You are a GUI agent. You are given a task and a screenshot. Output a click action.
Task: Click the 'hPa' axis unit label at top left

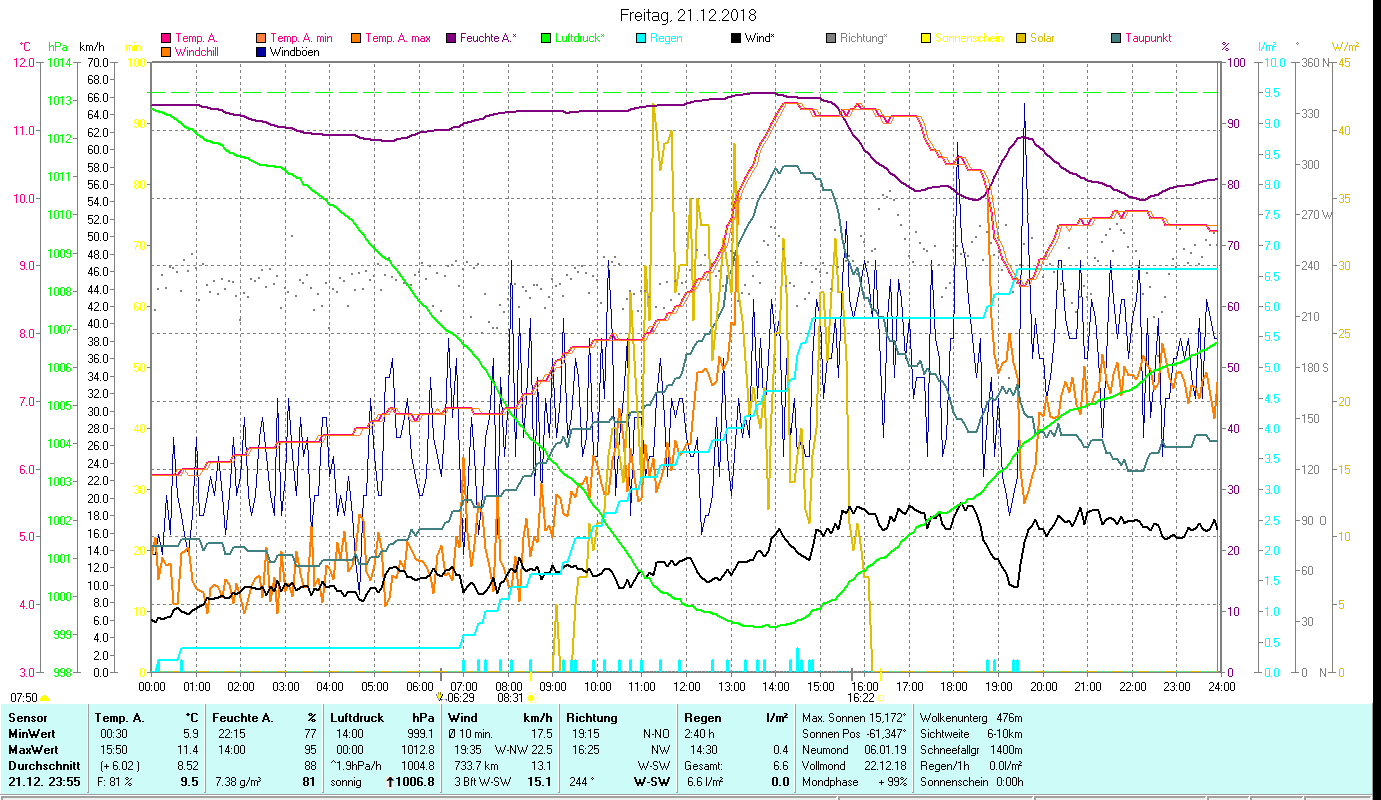click(x=58, y=47)
